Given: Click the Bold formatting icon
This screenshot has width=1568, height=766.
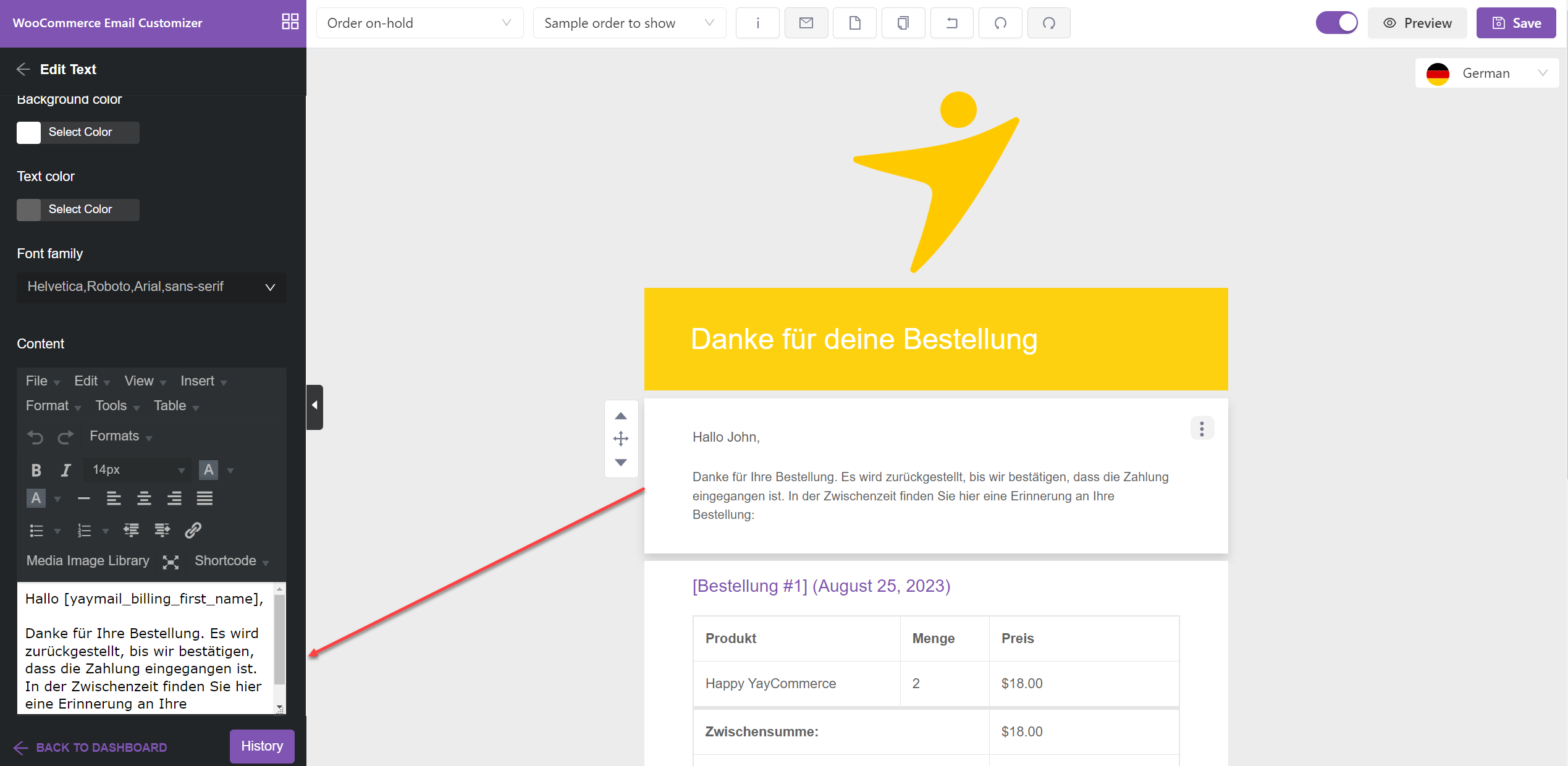Looking at the screenshot, I should [x=36, y=470].
